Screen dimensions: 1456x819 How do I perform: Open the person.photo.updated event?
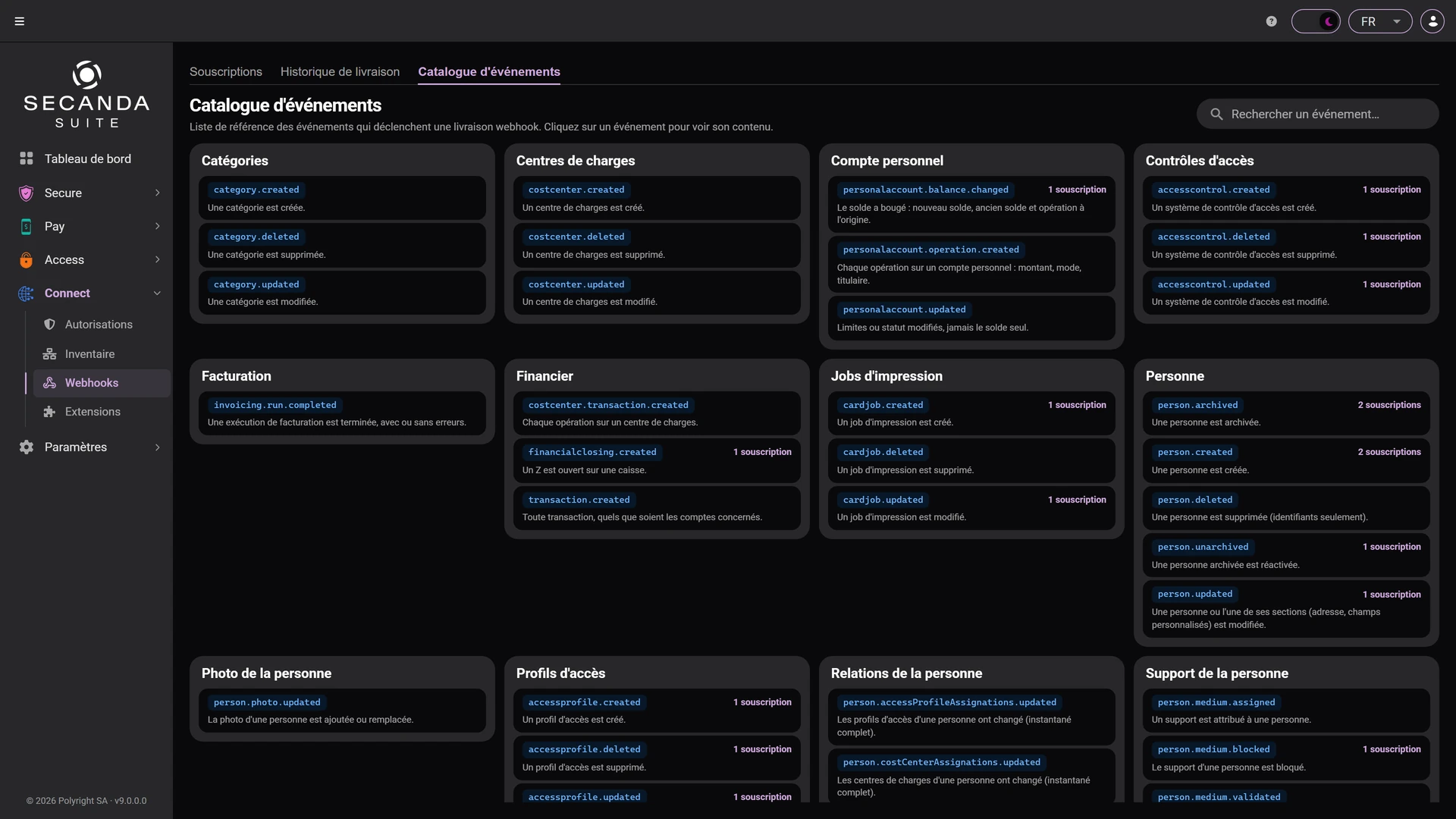click(342, 711)
